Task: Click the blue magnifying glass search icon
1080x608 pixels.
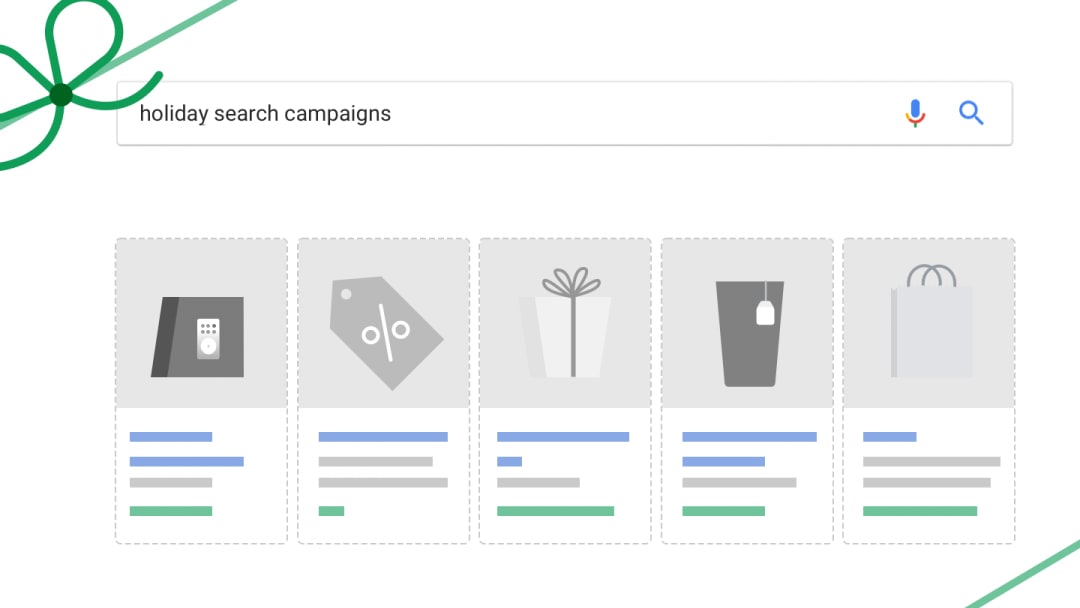Action: (x=971, y=113)
